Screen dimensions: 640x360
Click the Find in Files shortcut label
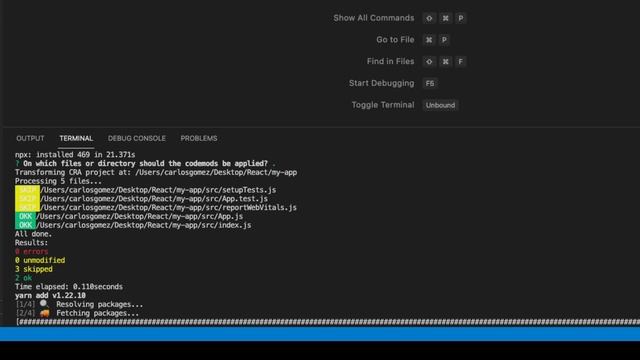click(x=390, y=61)
